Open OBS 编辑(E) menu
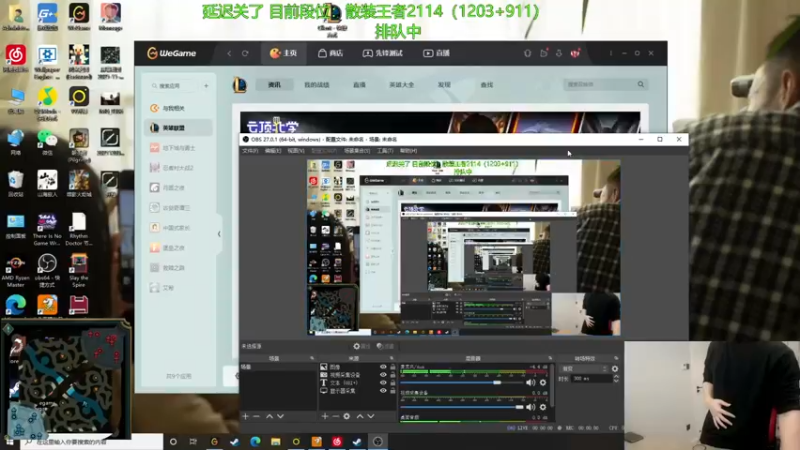The image size is (800, 450). pos(273,151)
